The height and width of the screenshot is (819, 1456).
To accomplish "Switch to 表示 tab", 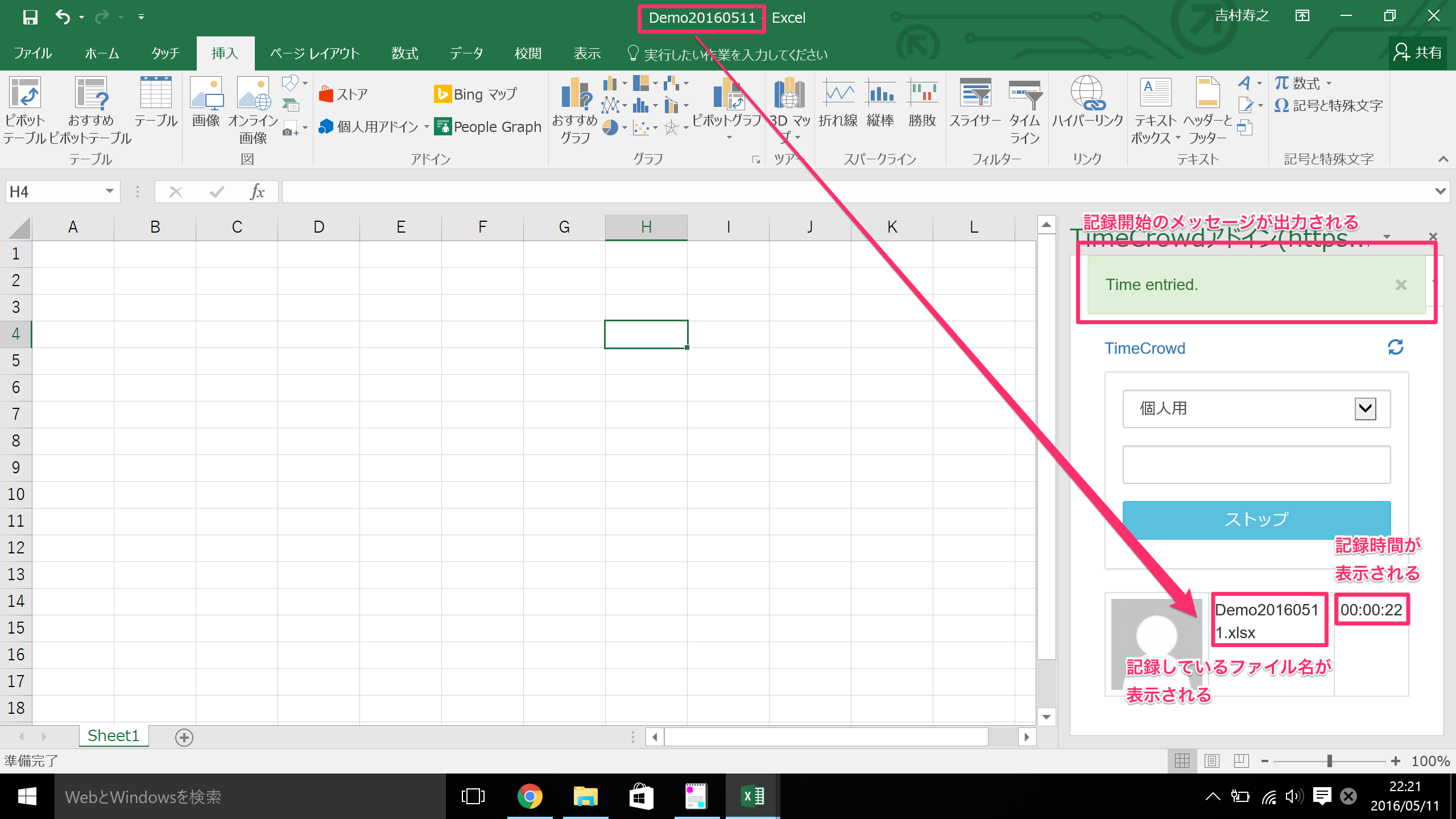I will coord(587,53).
